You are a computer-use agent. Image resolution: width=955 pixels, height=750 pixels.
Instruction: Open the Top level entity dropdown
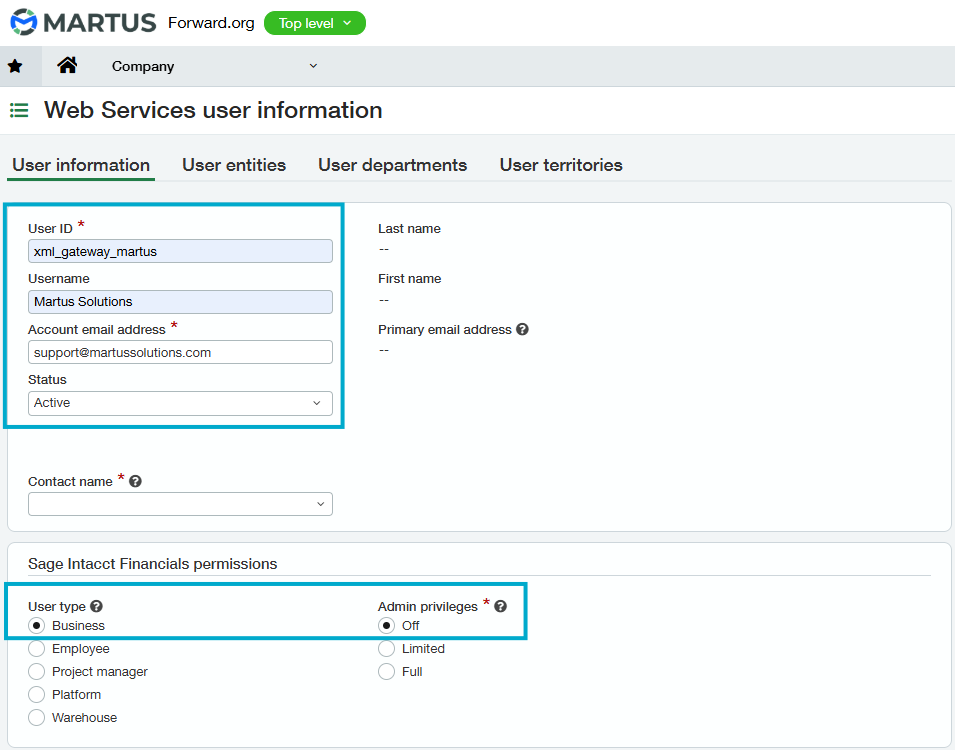(x=314, y=23)
